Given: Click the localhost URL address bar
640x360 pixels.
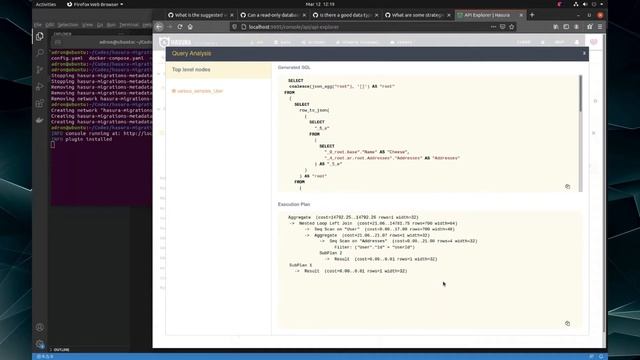Looking at the screenshot, I should 359,27.
